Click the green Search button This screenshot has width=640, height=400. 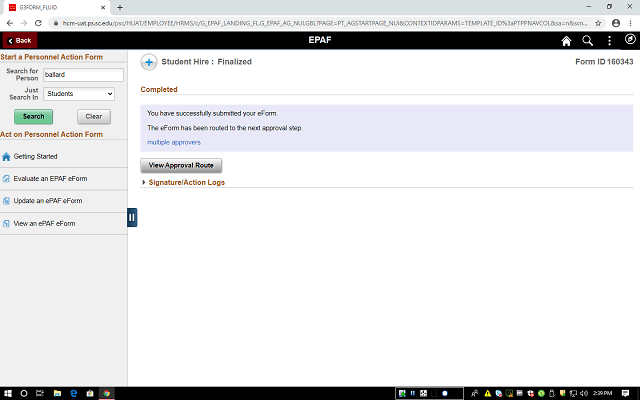[33, 117]
